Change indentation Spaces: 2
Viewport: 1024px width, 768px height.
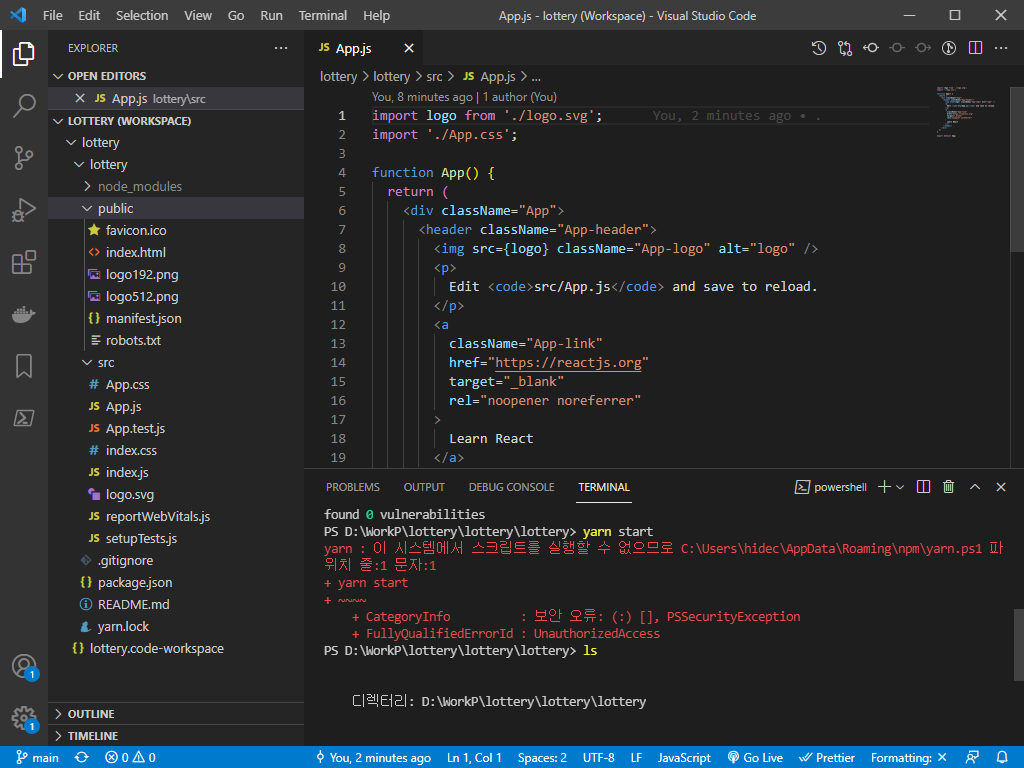pos(542,757)
